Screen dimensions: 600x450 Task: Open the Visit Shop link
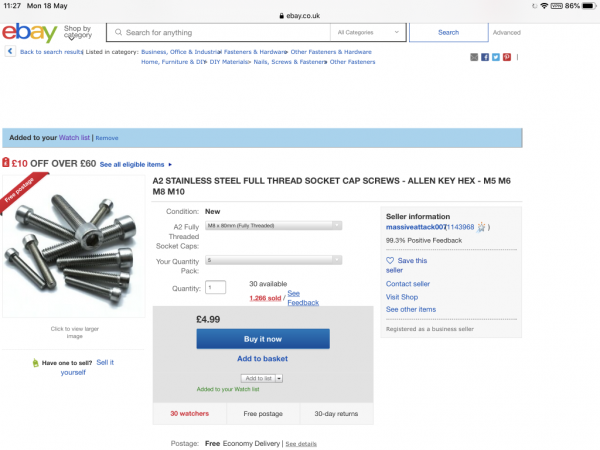point(402,297)
